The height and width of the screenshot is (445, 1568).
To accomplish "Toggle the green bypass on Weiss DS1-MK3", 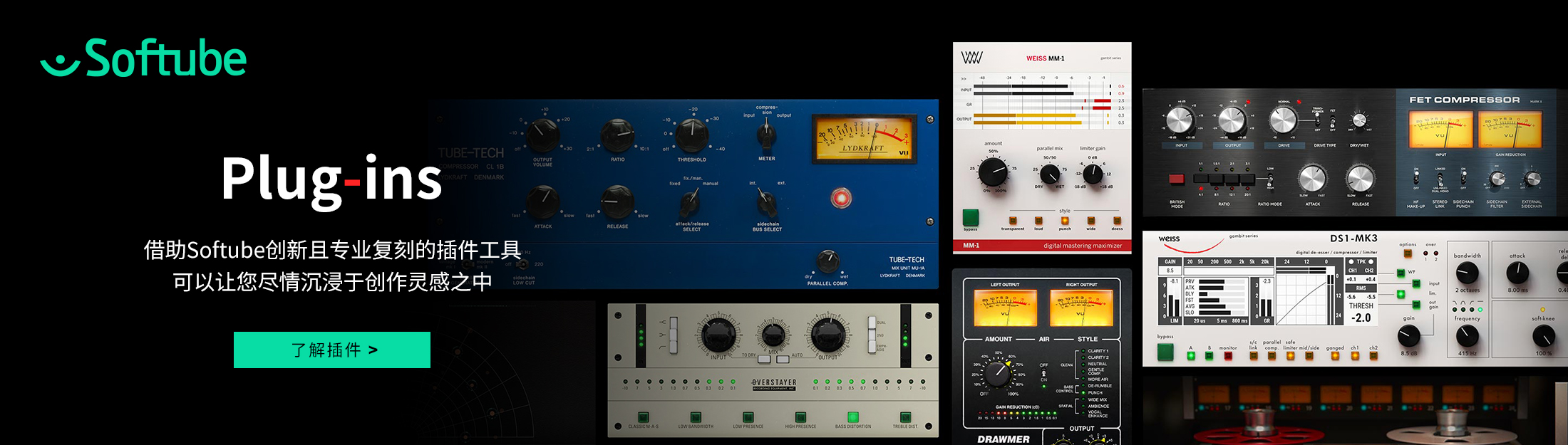I will click(x=1165, y=352).
